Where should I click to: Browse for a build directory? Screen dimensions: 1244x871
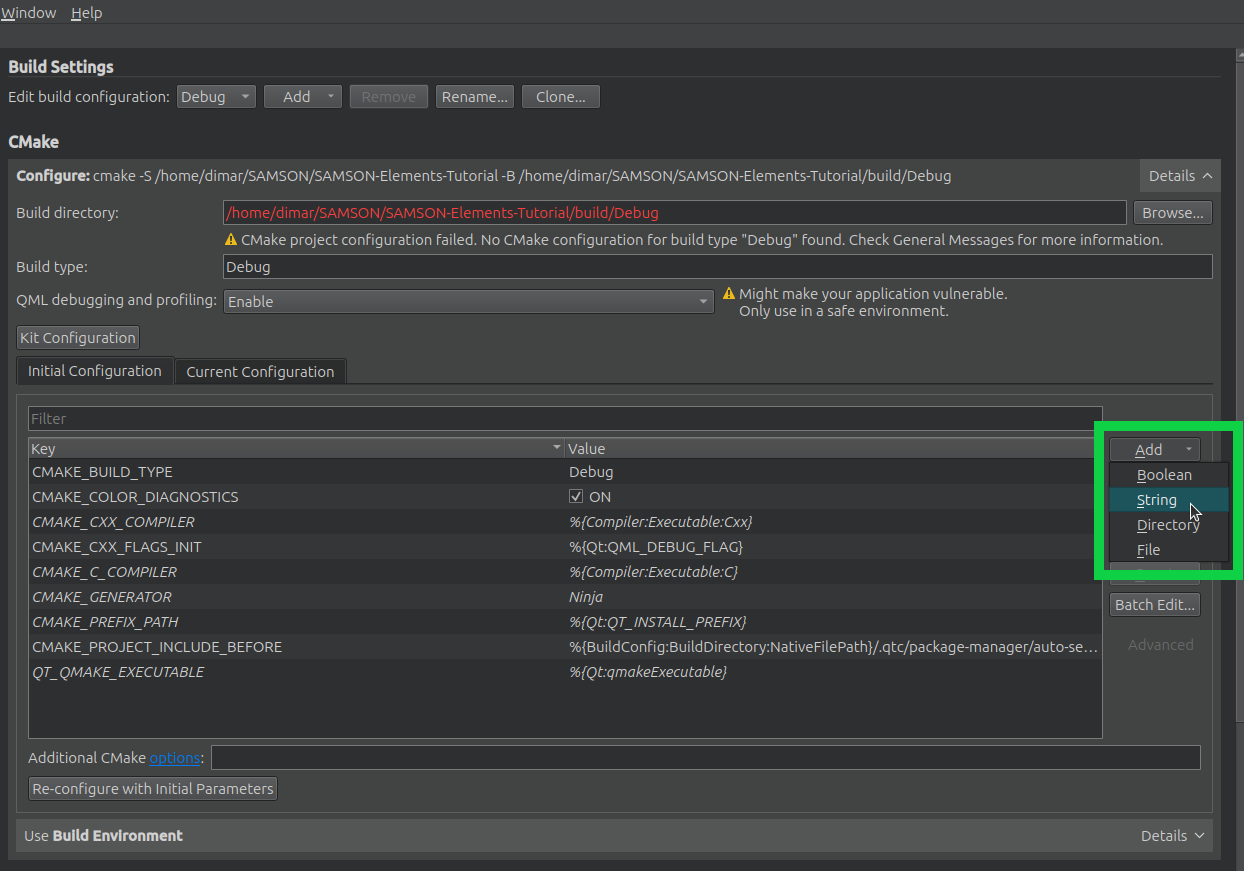click(x=1173, y=212)
